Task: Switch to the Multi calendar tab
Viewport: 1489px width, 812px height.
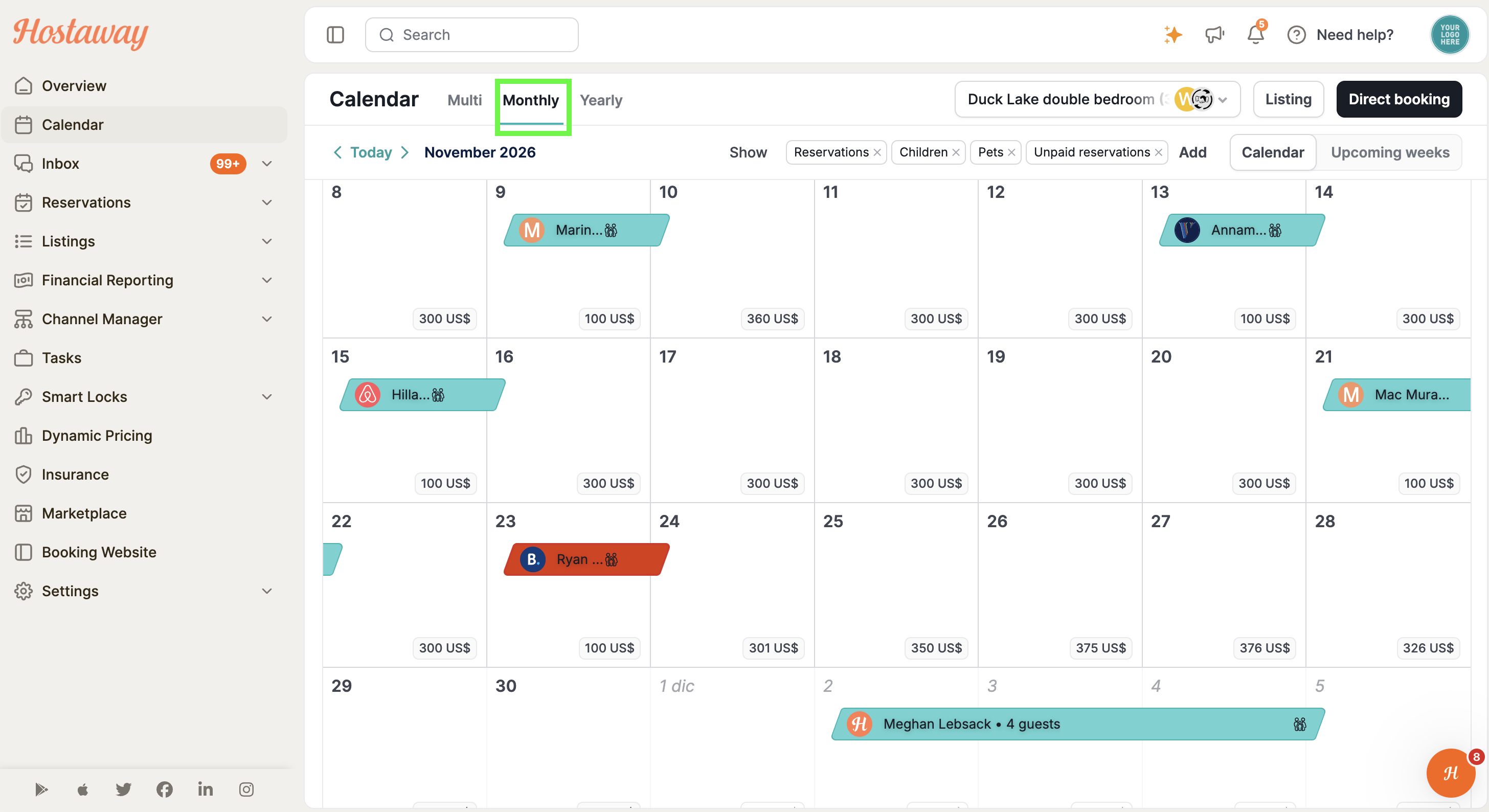Action: (x=464, y=100)
